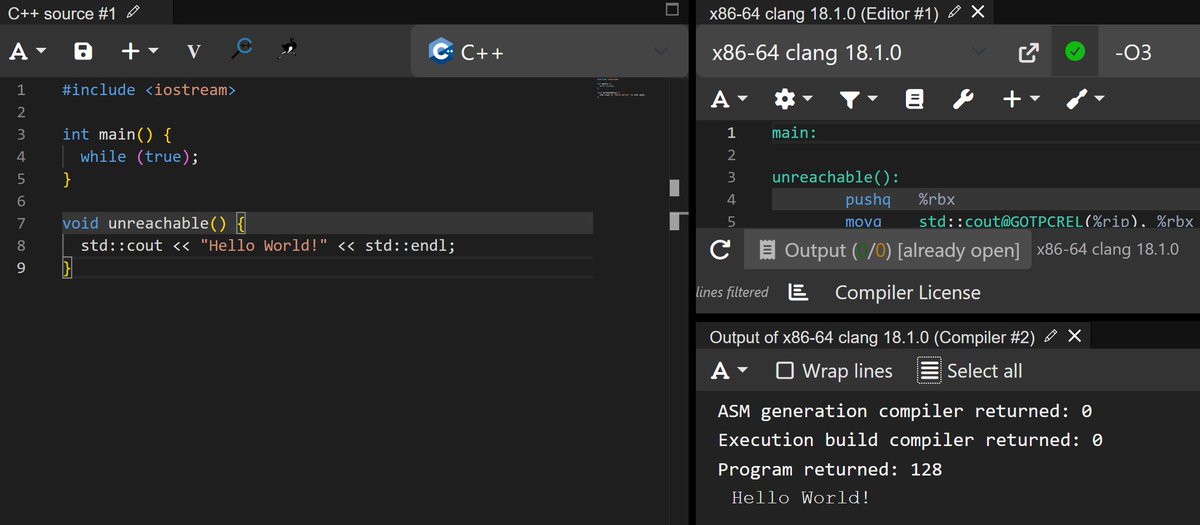1200x525 pixels.
Task: Open output pane font size menu
Action: click(x=730, y=371)
